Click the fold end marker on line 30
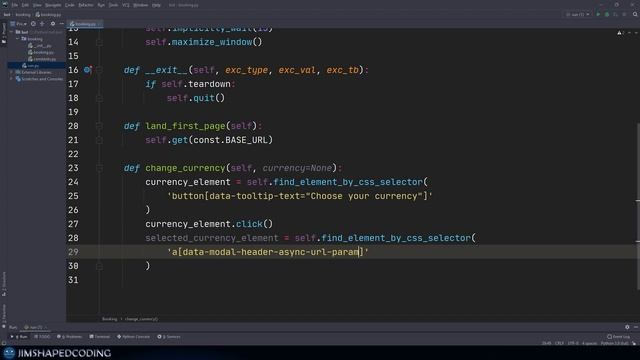Screen dimensions: 640x360 tap(99, 266)
